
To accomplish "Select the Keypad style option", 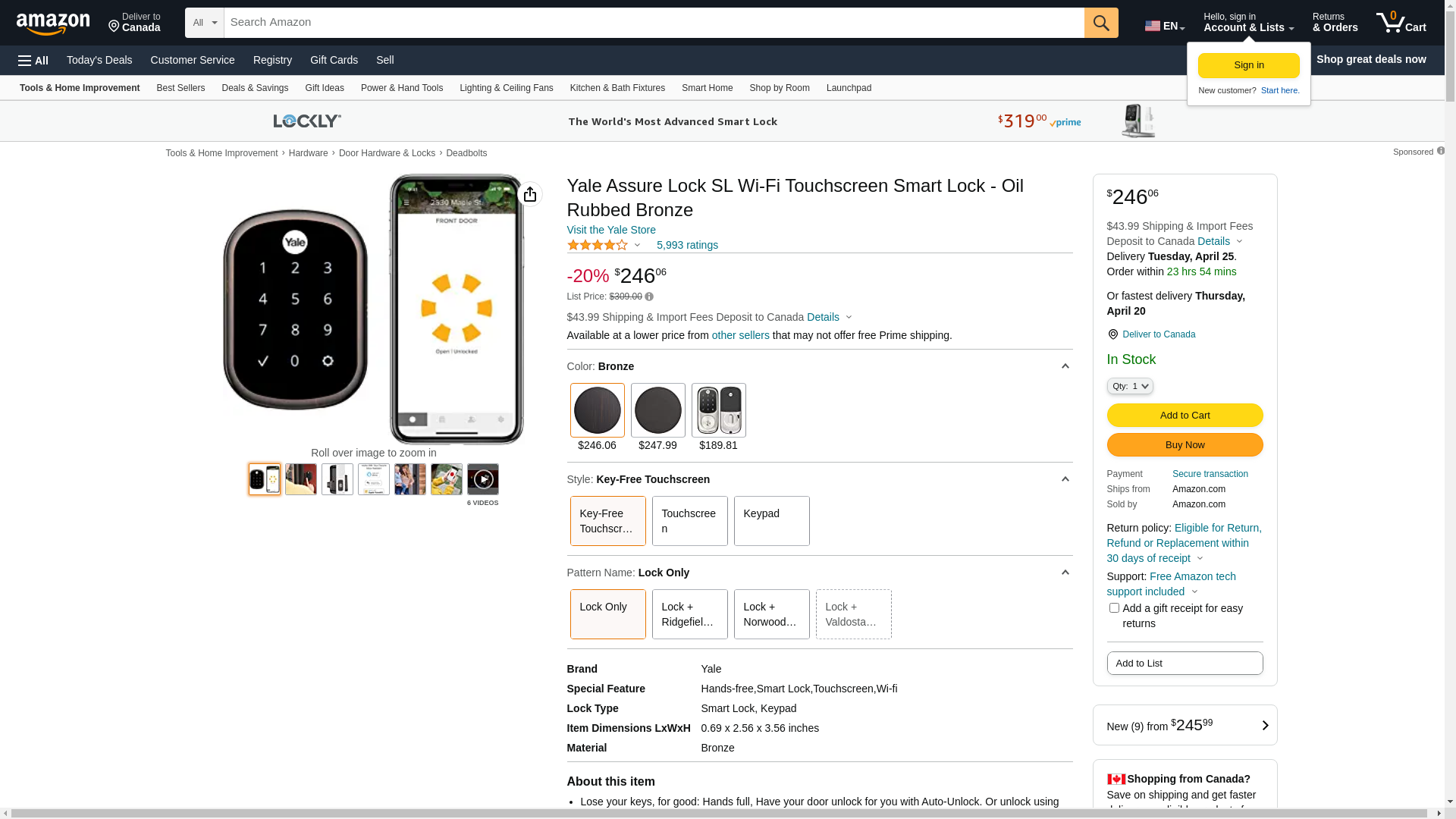I will click(x=771, y=521).
